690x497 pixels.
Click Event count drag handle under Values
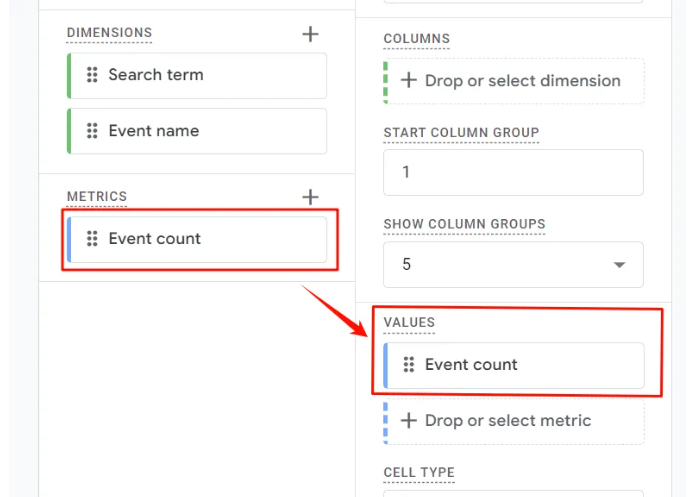[408, 365]
